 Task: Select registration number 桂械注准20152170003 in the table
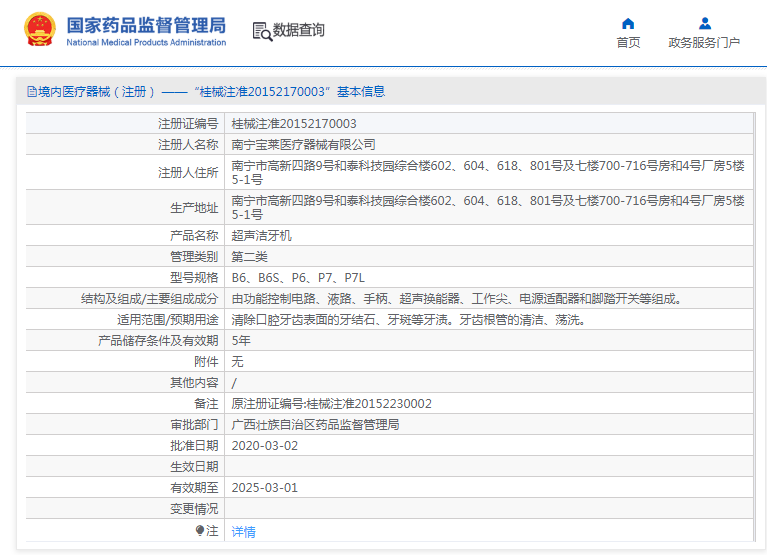[294, 124]
